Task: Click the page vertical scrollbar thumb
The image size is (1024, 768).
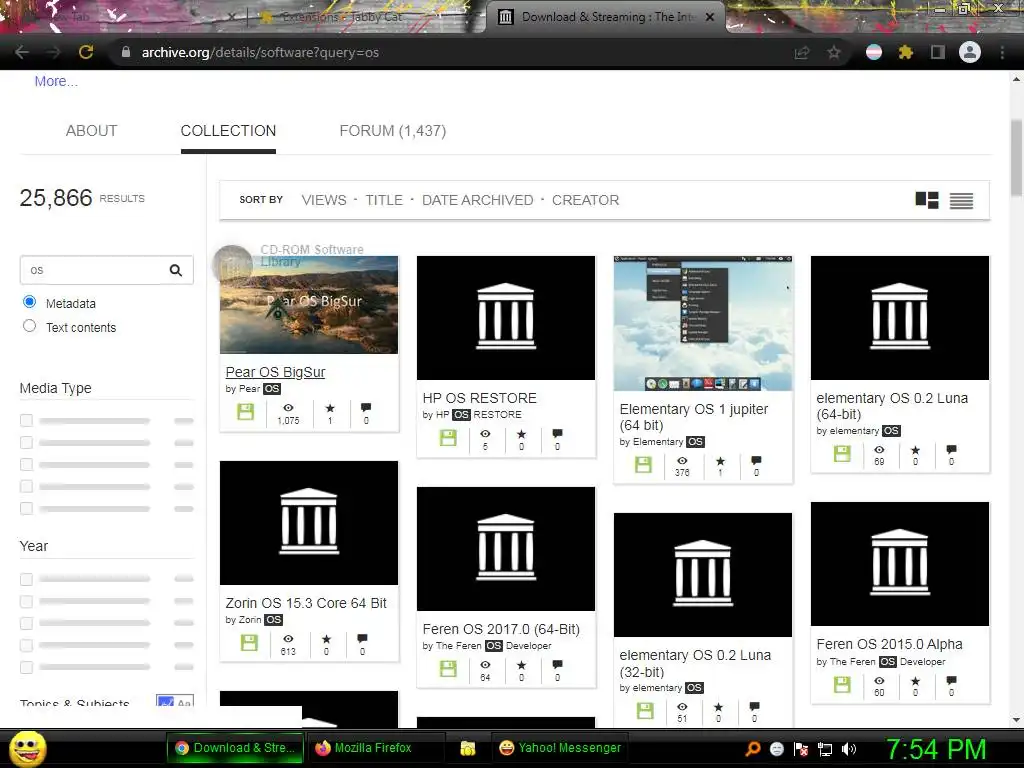Action: point(1016,157)
